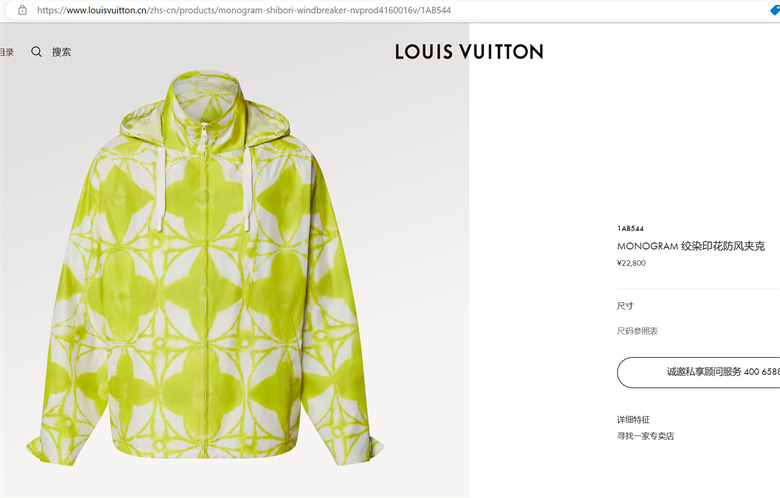Click the MONOGRAM 绞染印花防风夹克 product title

click(x=691, y=246)
